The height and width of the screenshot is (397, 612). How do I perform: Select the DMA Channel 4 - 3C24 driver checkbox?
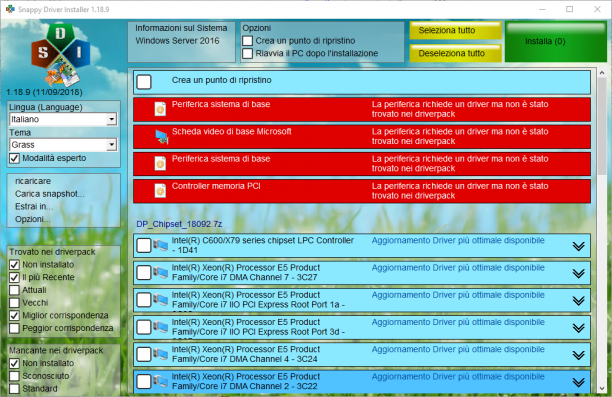click(x=144, y=354)
